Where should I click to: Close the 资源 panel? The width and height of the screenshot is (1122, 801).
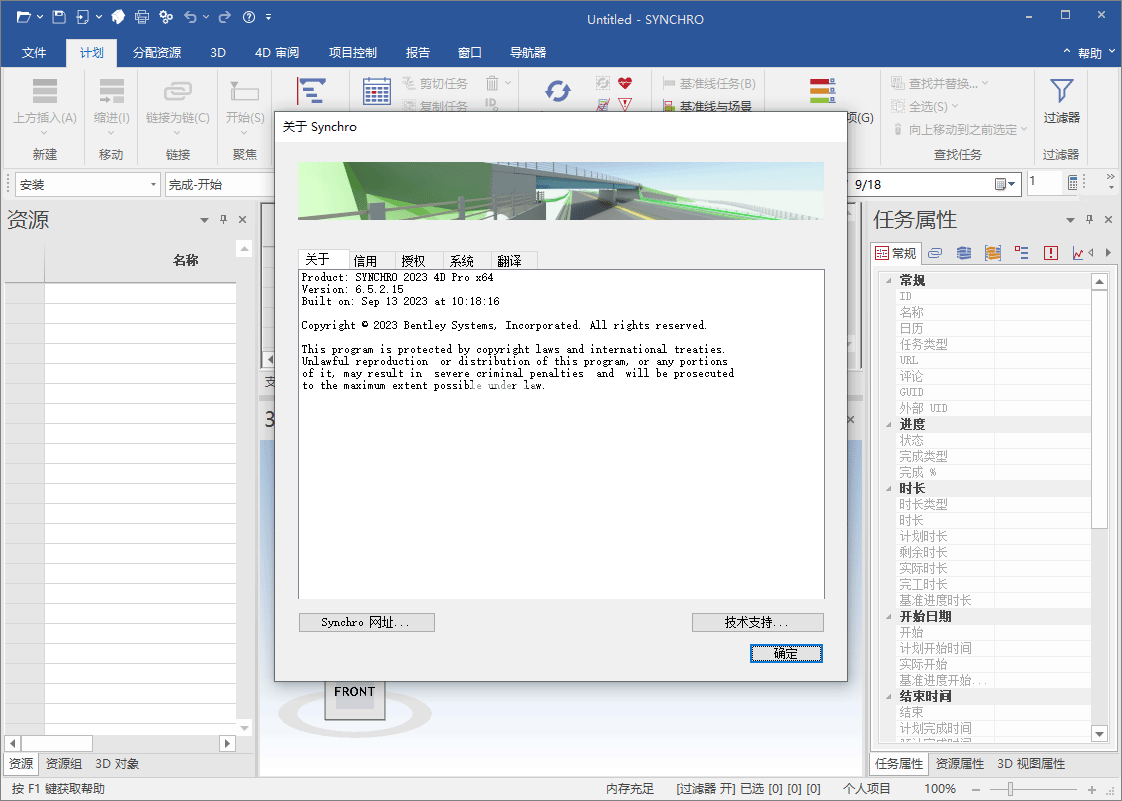(243, 220)
